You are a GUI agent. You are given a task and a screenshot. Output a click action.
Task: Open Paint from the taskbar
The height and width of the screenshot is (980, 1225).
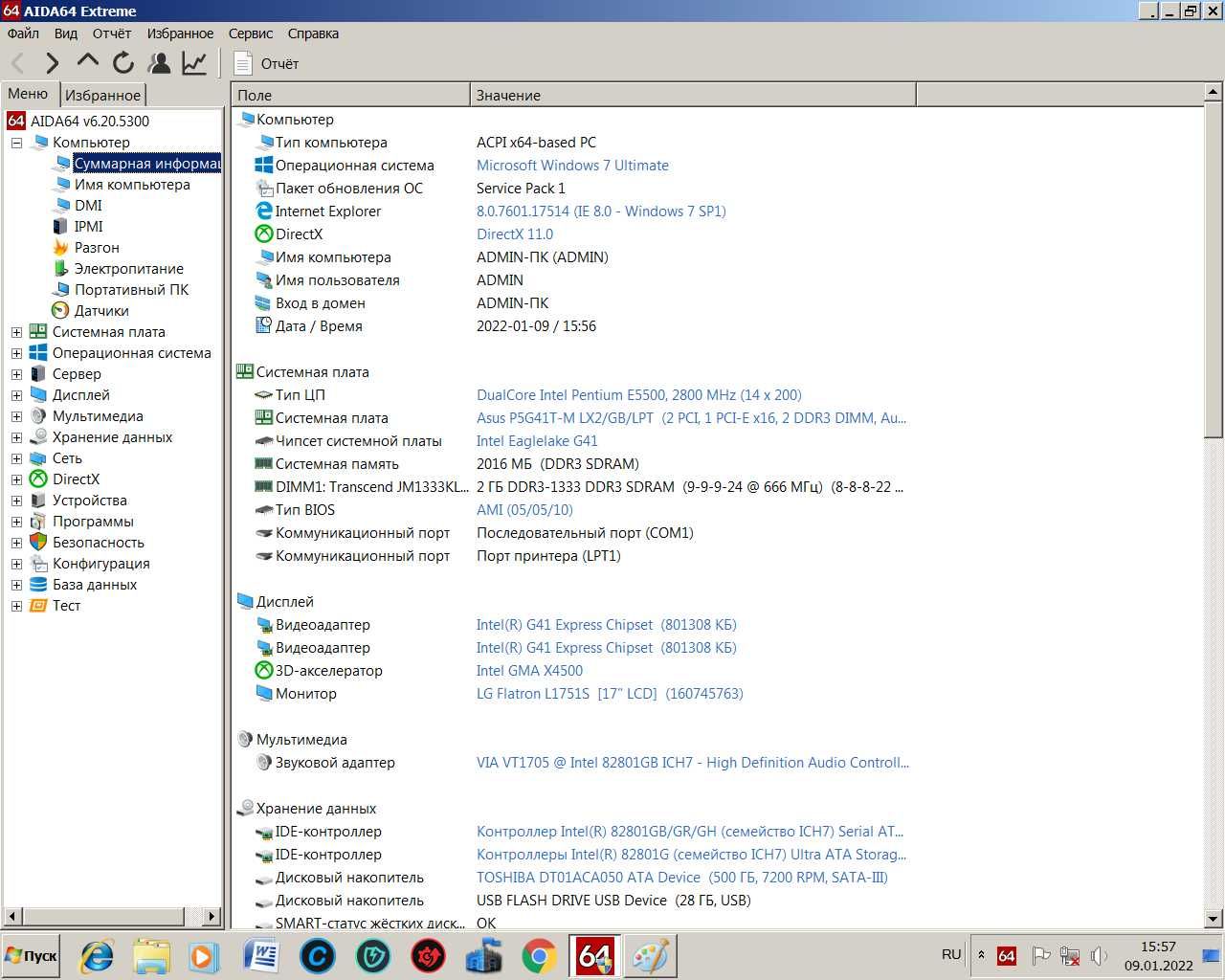[651, 956]
